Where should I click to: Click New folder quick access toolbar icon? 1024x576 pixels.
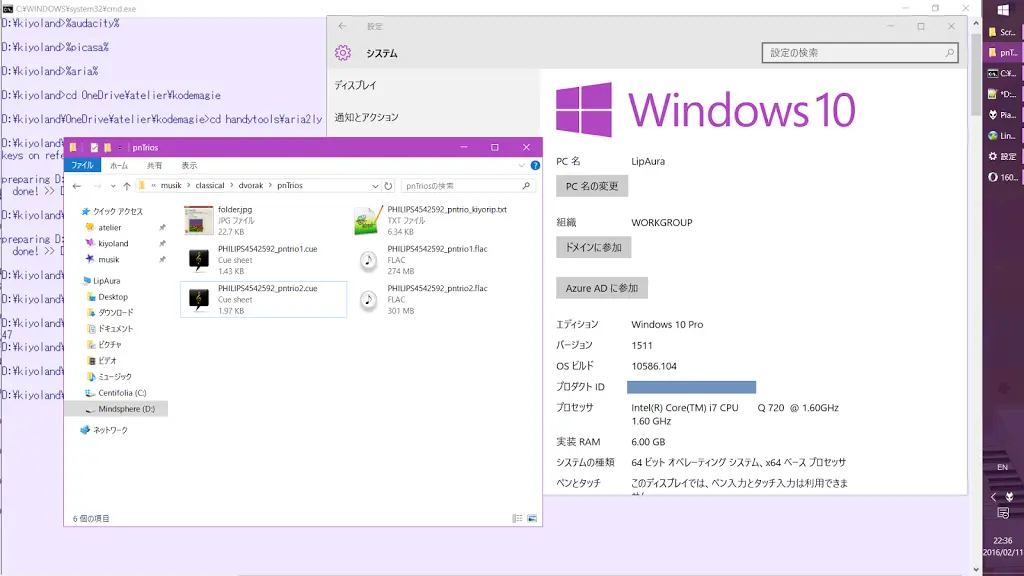click(107, 148)
